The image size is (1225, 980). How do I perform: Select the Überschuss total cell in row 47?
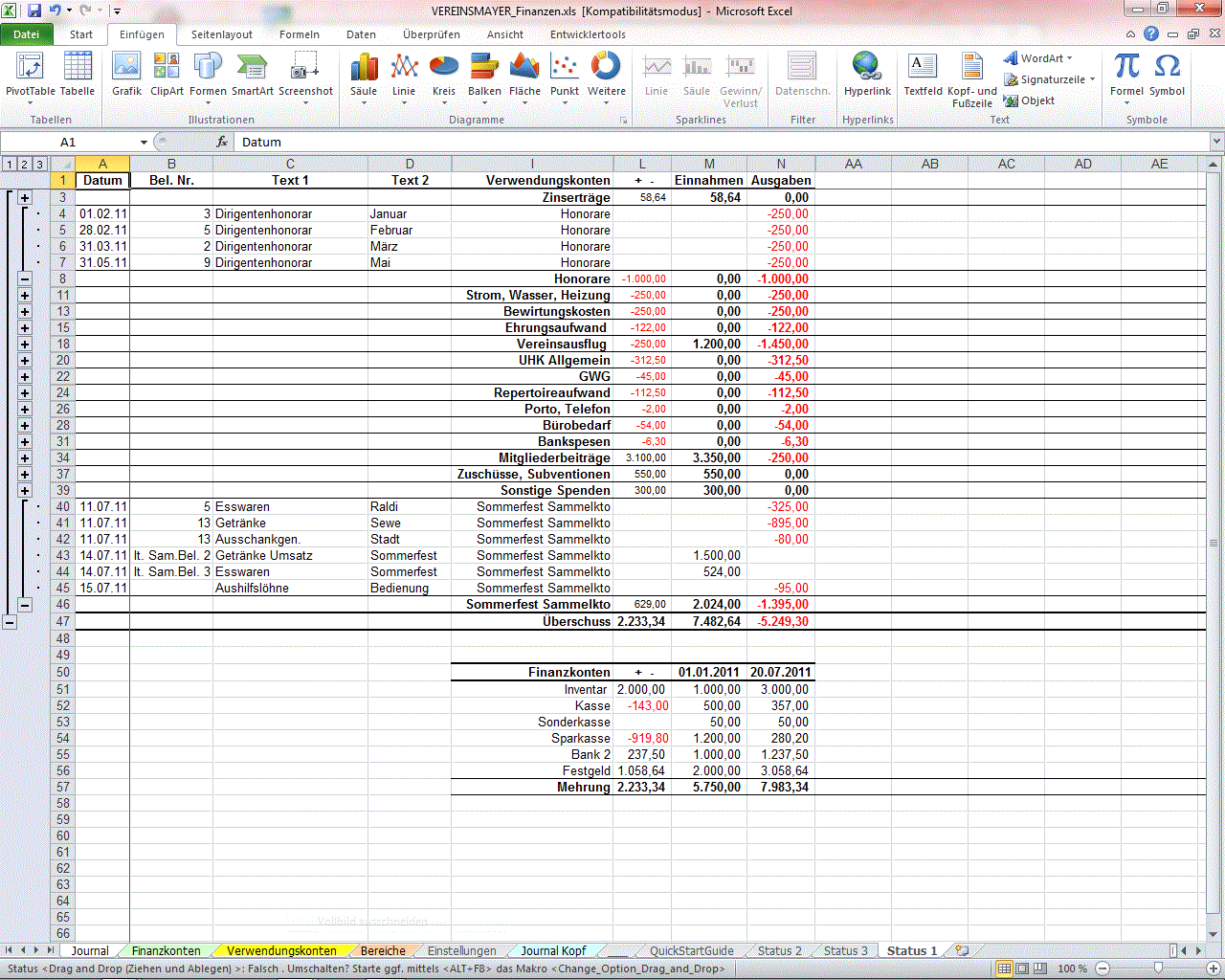click(576, 622)
